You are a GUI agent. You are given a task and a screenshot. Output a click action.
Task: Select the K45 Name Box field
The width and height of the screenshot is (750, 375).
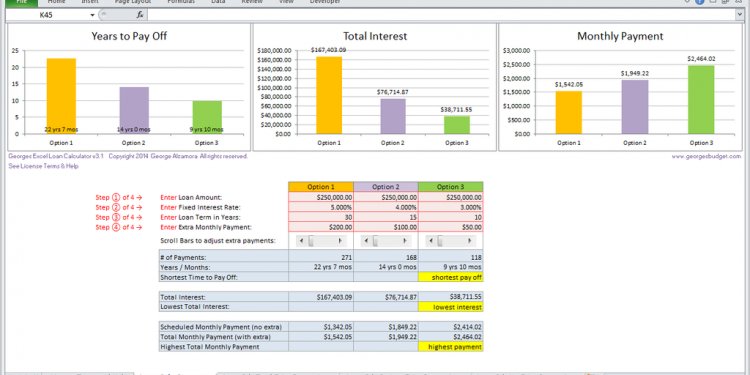coord(46,15)
